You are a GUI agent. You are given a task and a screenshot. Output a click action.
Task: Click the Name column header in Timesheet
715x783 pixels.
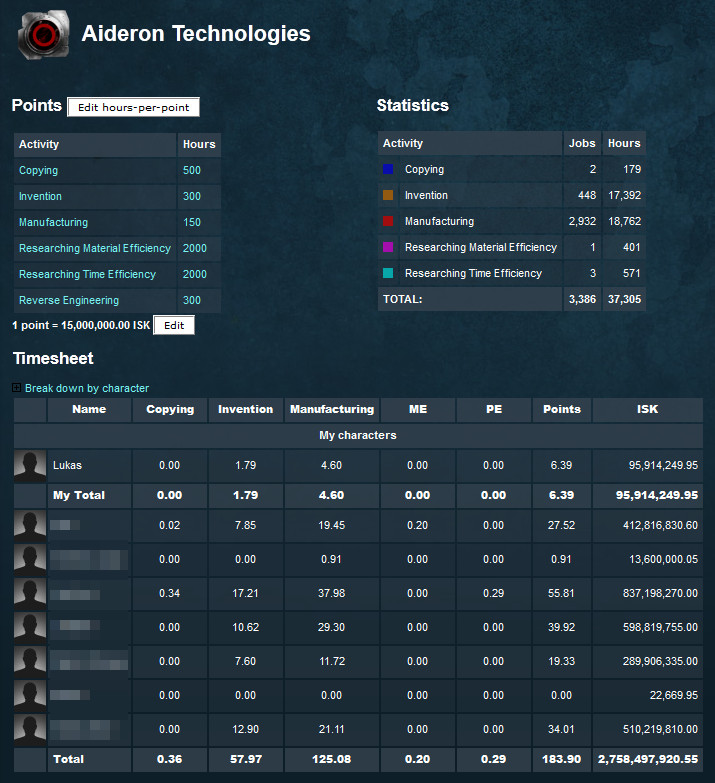click(x=89, y=409)
